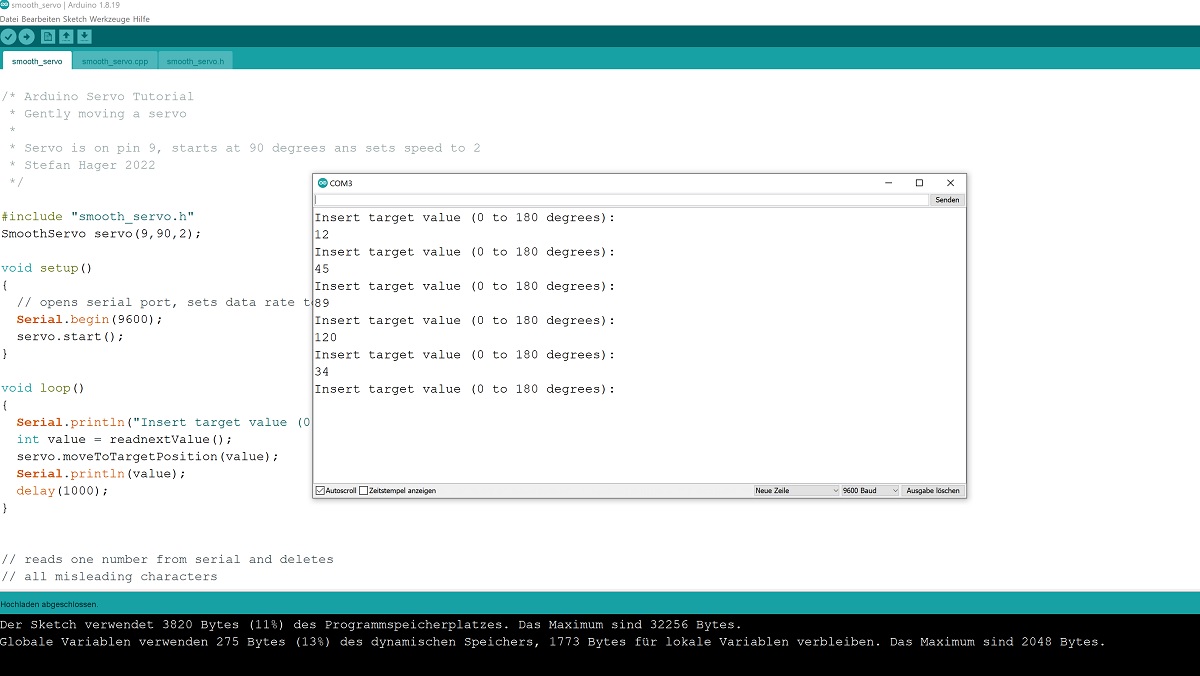The height and width of the screenshot is (676, 1200).
Task: Switch to the smooth_servo tab
Action: tap(37, 61)
